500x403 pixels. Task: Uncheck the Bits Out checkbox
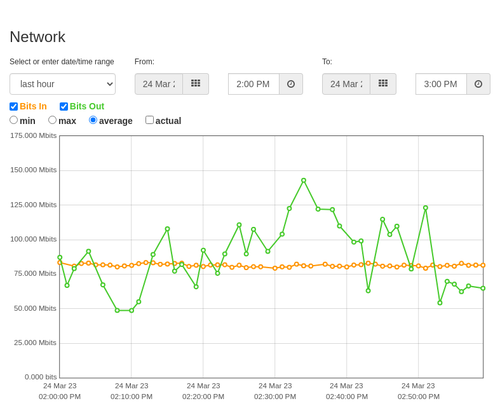[x=64, y=106]
